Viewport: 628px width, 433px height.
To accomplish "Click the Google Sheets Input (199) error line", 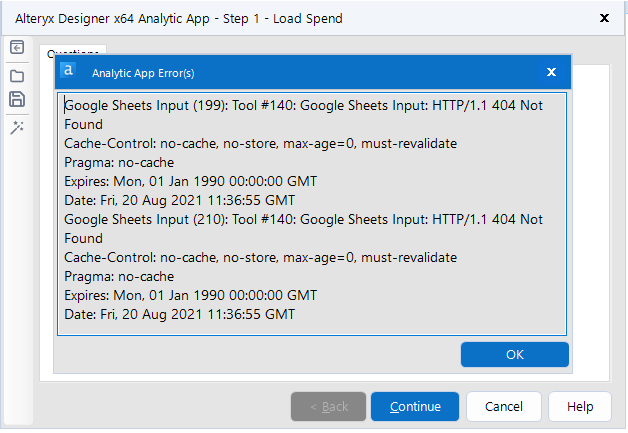I will (x=300, y=105).
